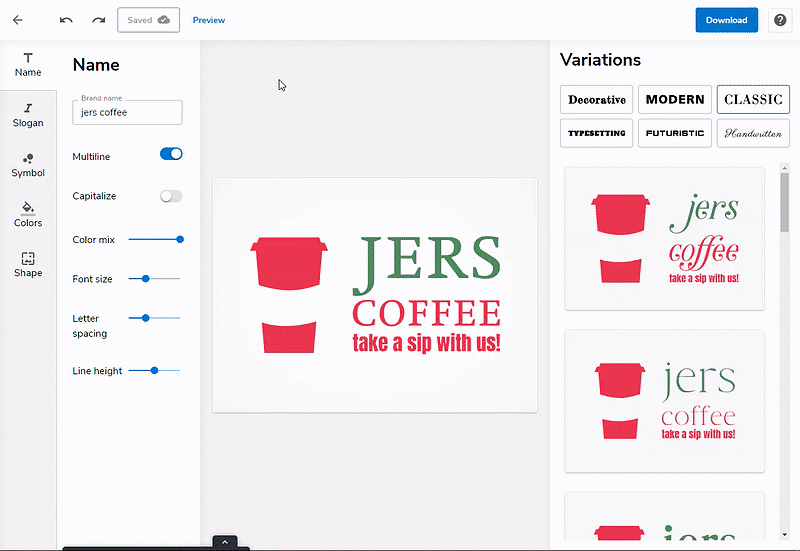The width and height of the screenshot is (800, 551).
Task: Open the Preview link
Action: tap(209, 20)
